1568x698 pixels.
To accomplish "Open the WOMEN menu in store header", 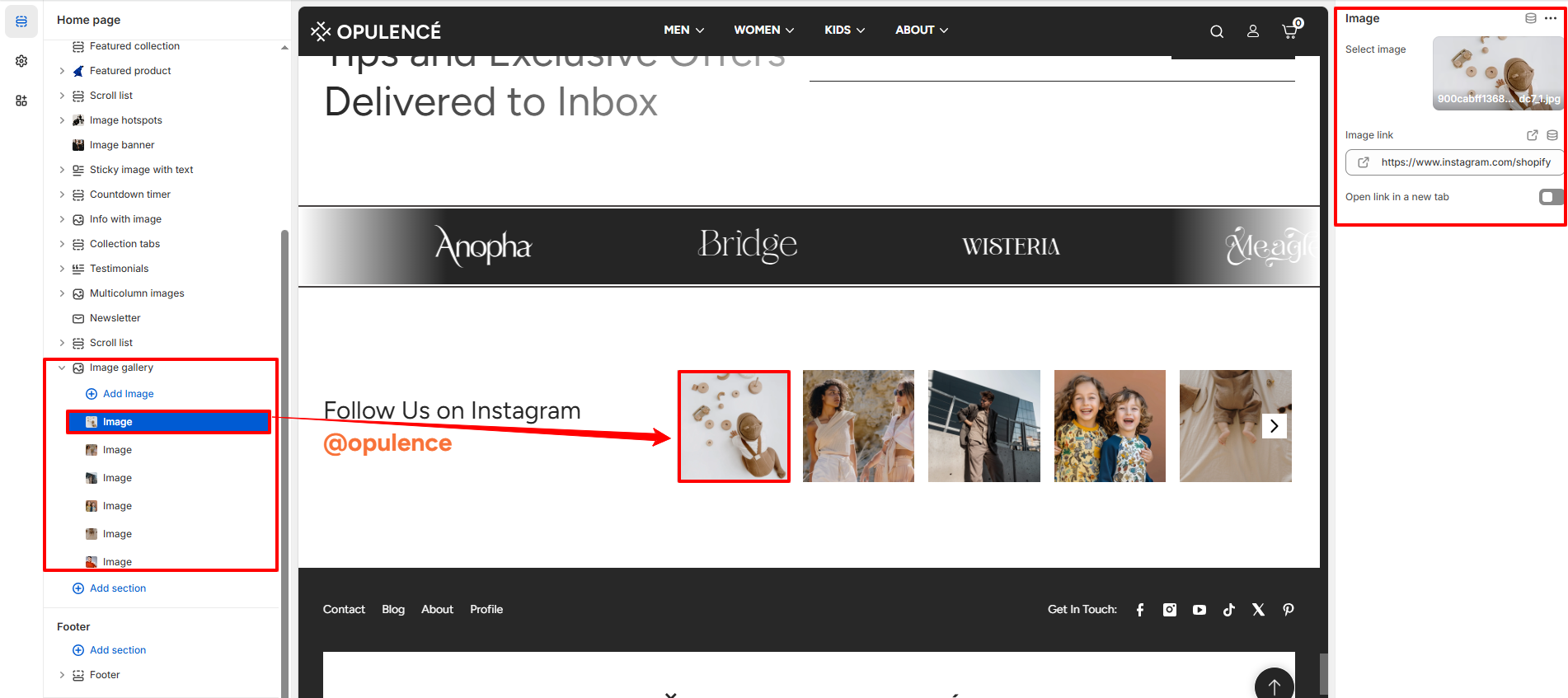I will point(764,30).
